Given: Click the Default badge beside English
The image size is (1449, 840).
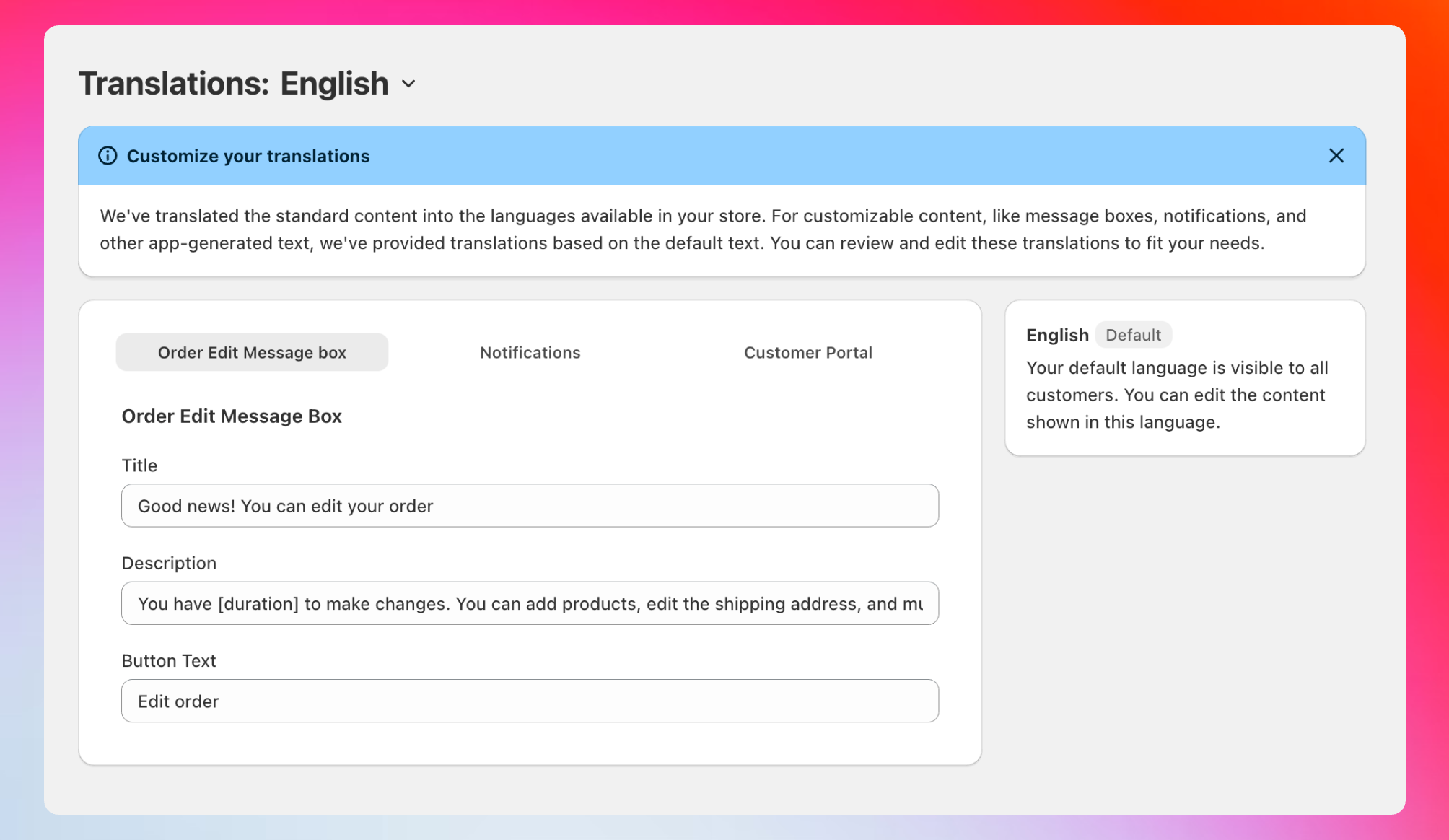Looking at the screenshot, I should [1134, 335].
